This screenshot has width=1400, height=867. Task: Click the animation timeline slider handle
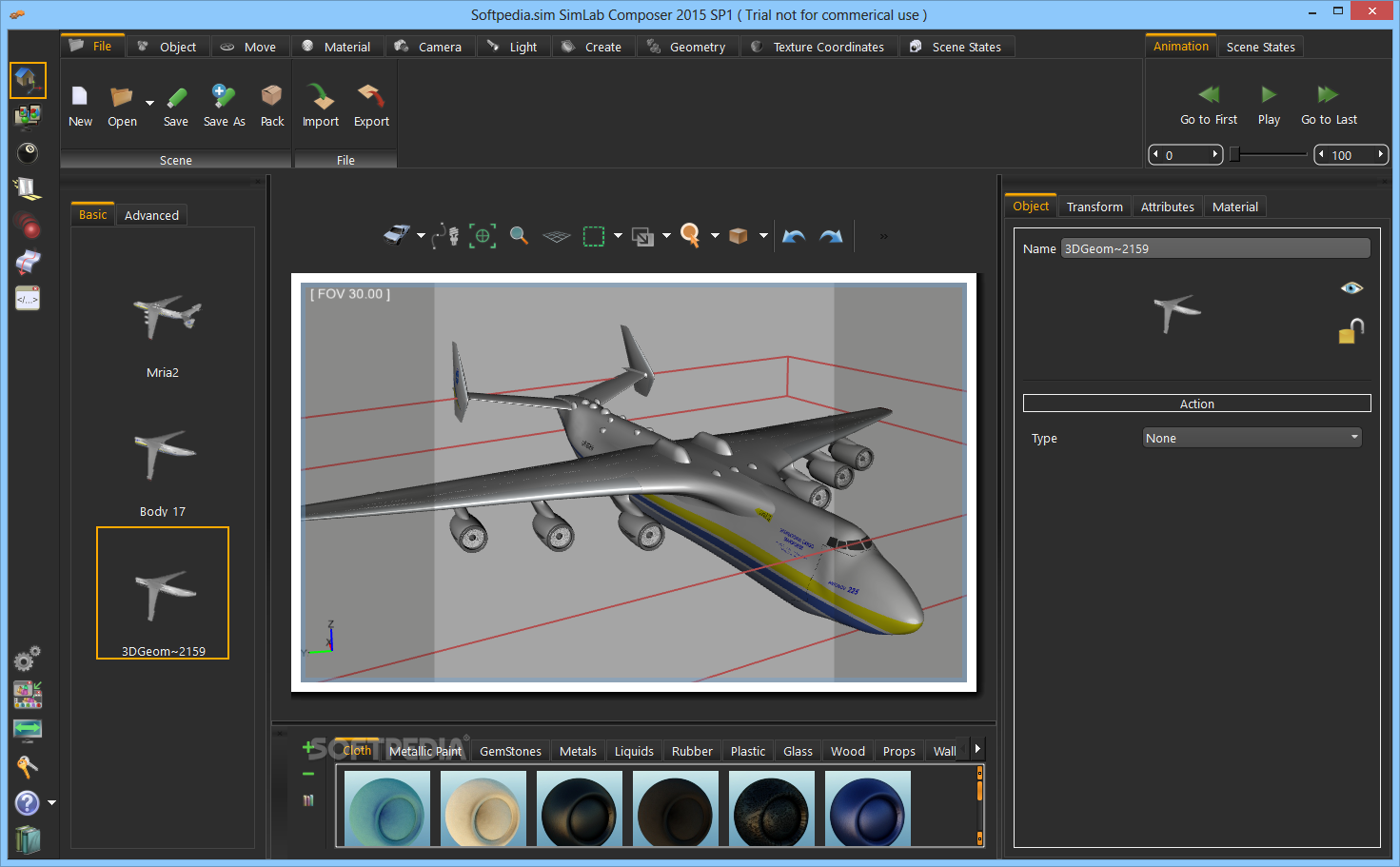(x=1234, y=154)
